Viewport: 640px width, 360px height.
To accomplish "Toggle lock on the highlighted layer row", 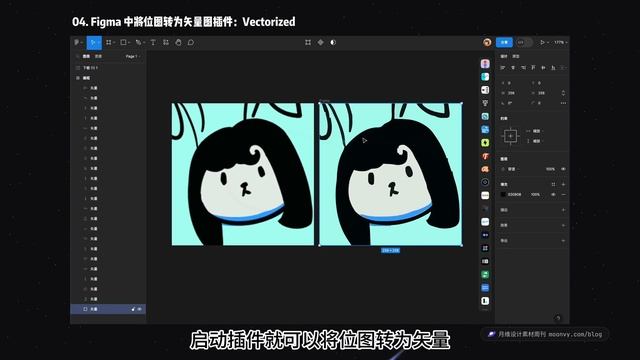I will (133, 309).
